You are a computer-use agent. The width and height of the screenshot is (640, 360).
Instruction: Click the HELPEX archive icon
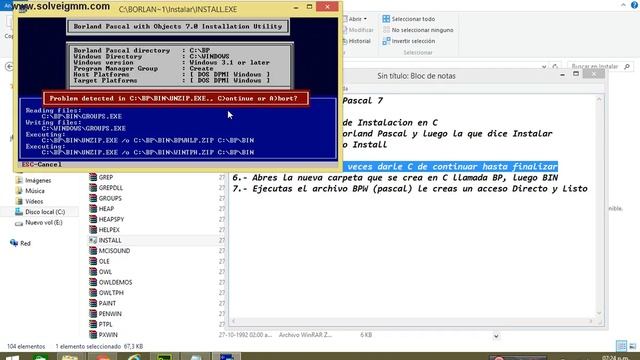pos(93,230)
